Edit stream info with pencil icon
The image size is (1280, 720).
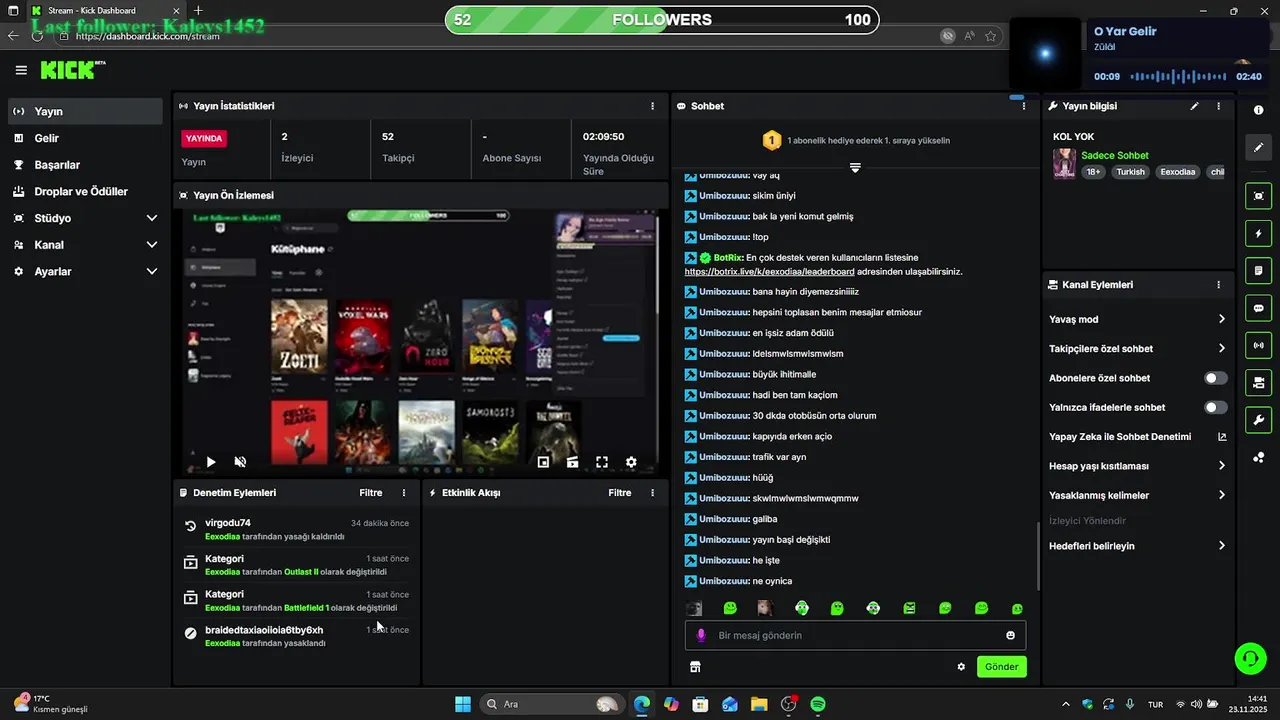click(1194, 106)
